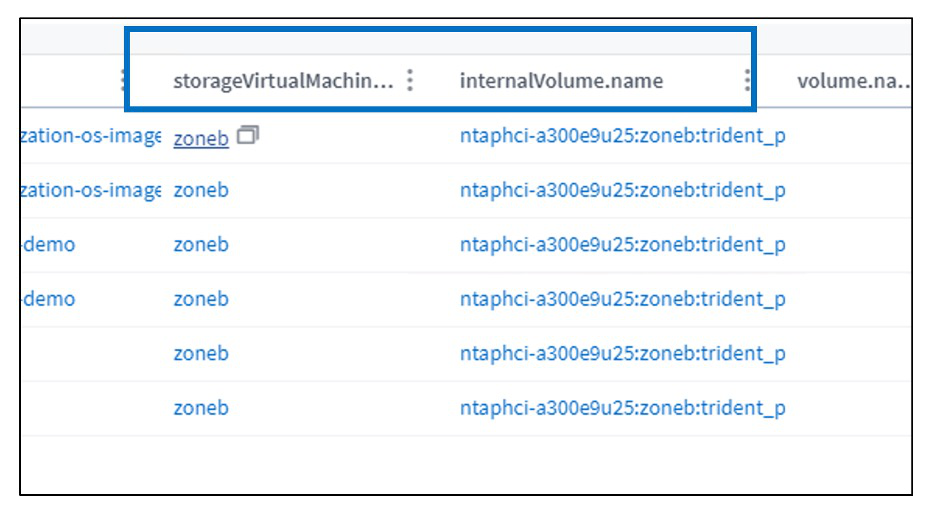Open the zoneb link in the fourth row

(x=201, y=299)
